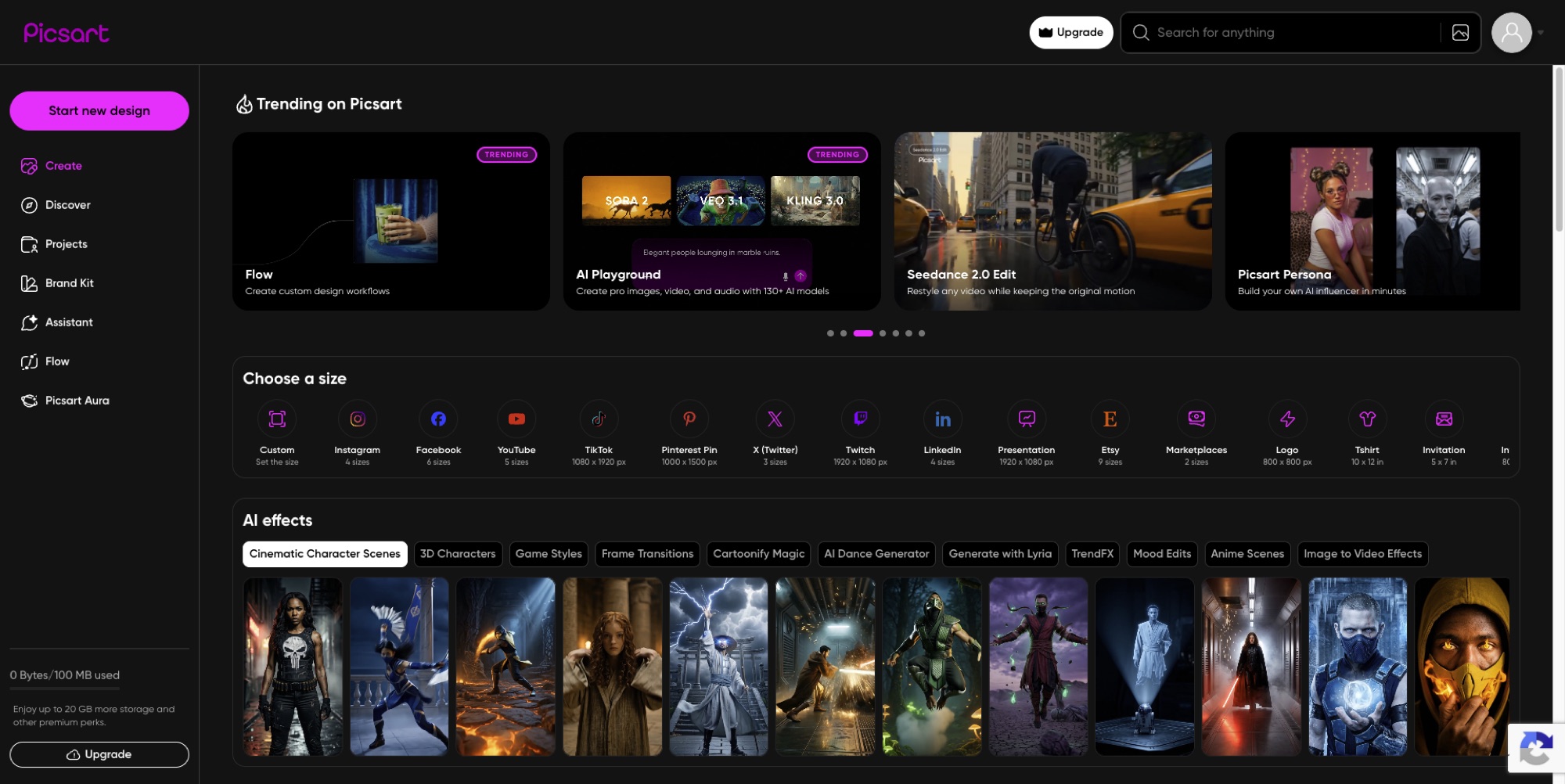The image size is (1565, 784).
Task: Switch to the Generate with Lyria tab
Action: pyautogui.click(x=1000, y=554)
